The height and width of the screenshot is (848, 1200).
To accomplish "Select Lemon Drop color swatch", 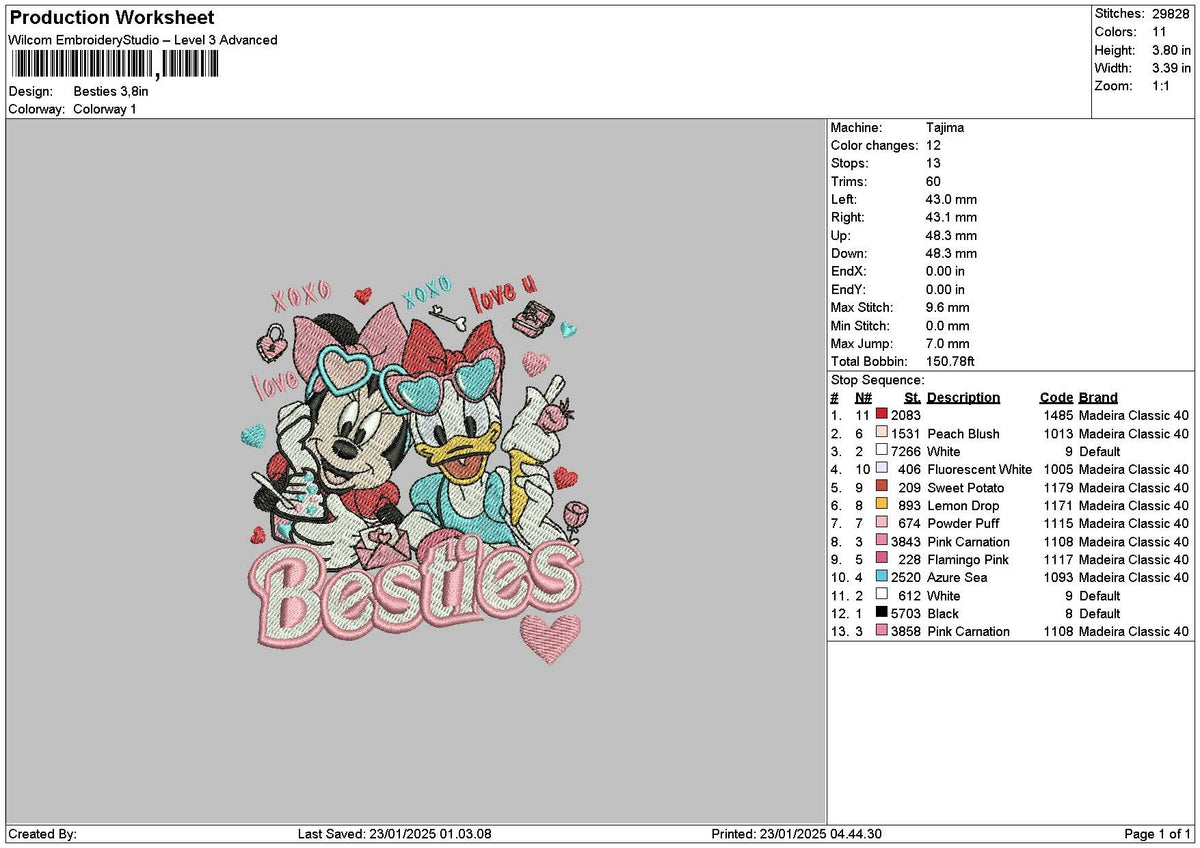I will point(881,505).
